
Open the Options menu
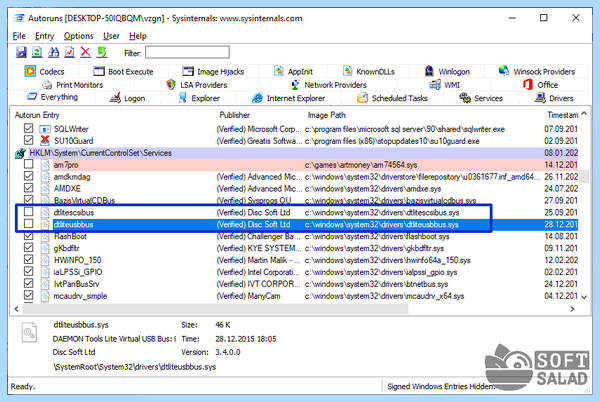pyautogui.click(x=78, y=36)
